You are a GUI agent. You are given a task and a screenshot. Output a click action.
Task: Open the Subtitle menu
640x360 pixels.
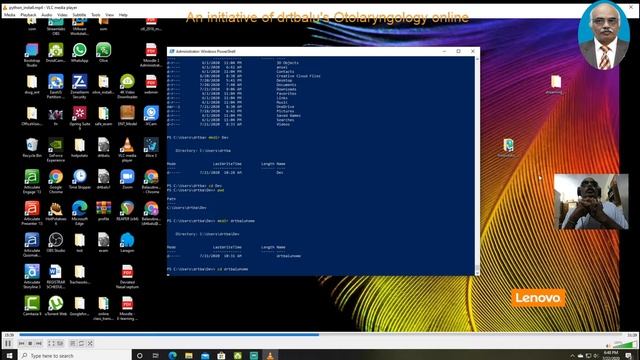click(79, 15)
